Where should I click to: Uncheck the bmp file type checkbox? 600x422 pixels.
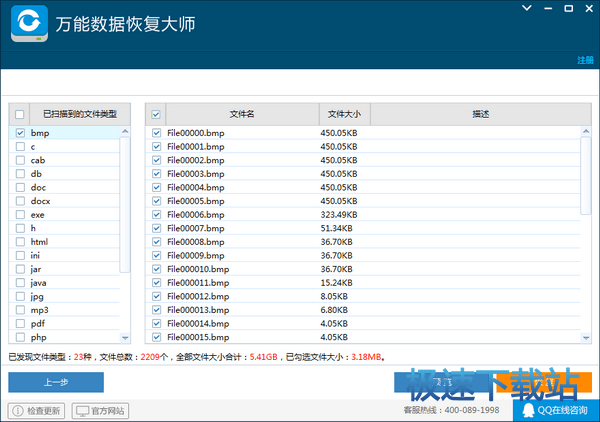click(20, 133)
